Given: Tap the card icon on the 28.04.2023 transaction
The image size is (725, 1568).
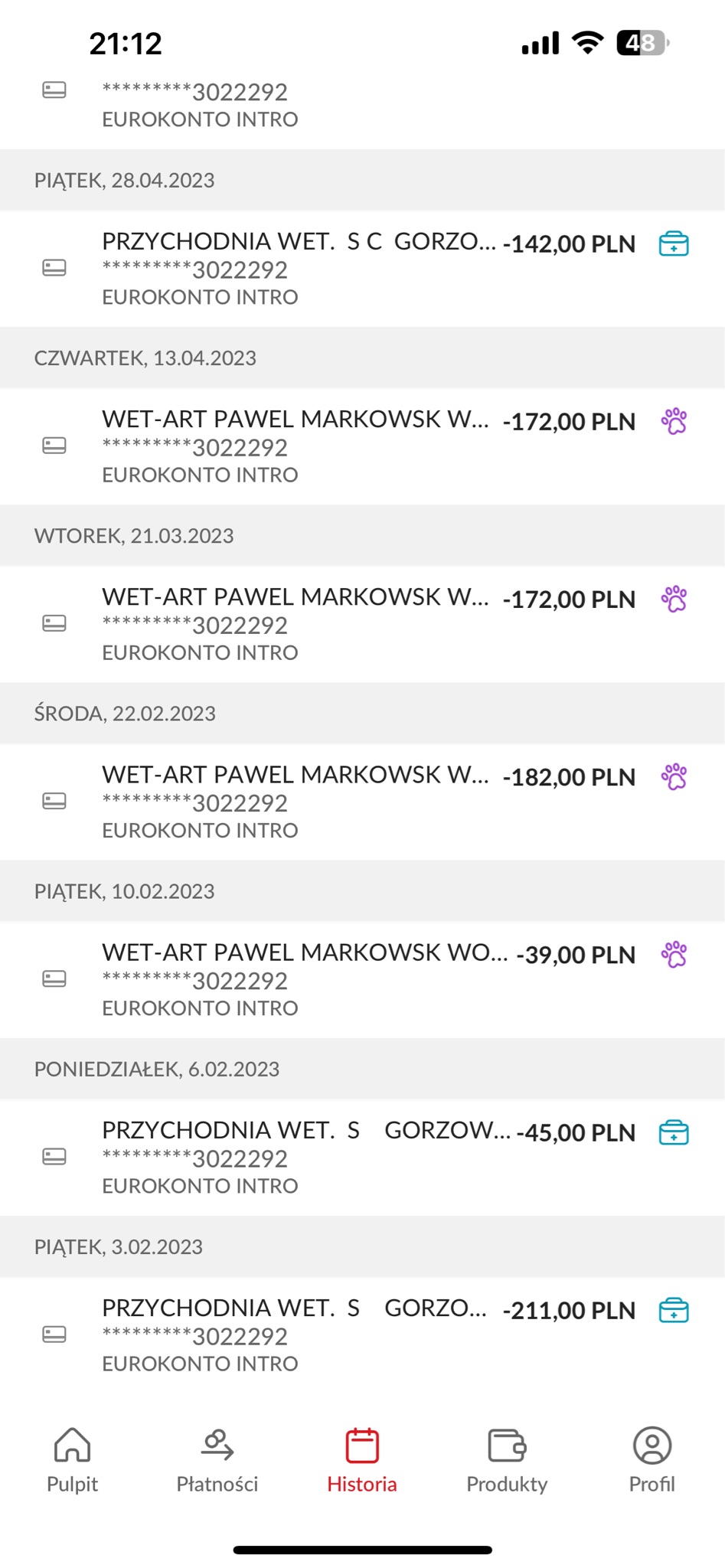Looking at the screenshot, I should tap(54, 268).
